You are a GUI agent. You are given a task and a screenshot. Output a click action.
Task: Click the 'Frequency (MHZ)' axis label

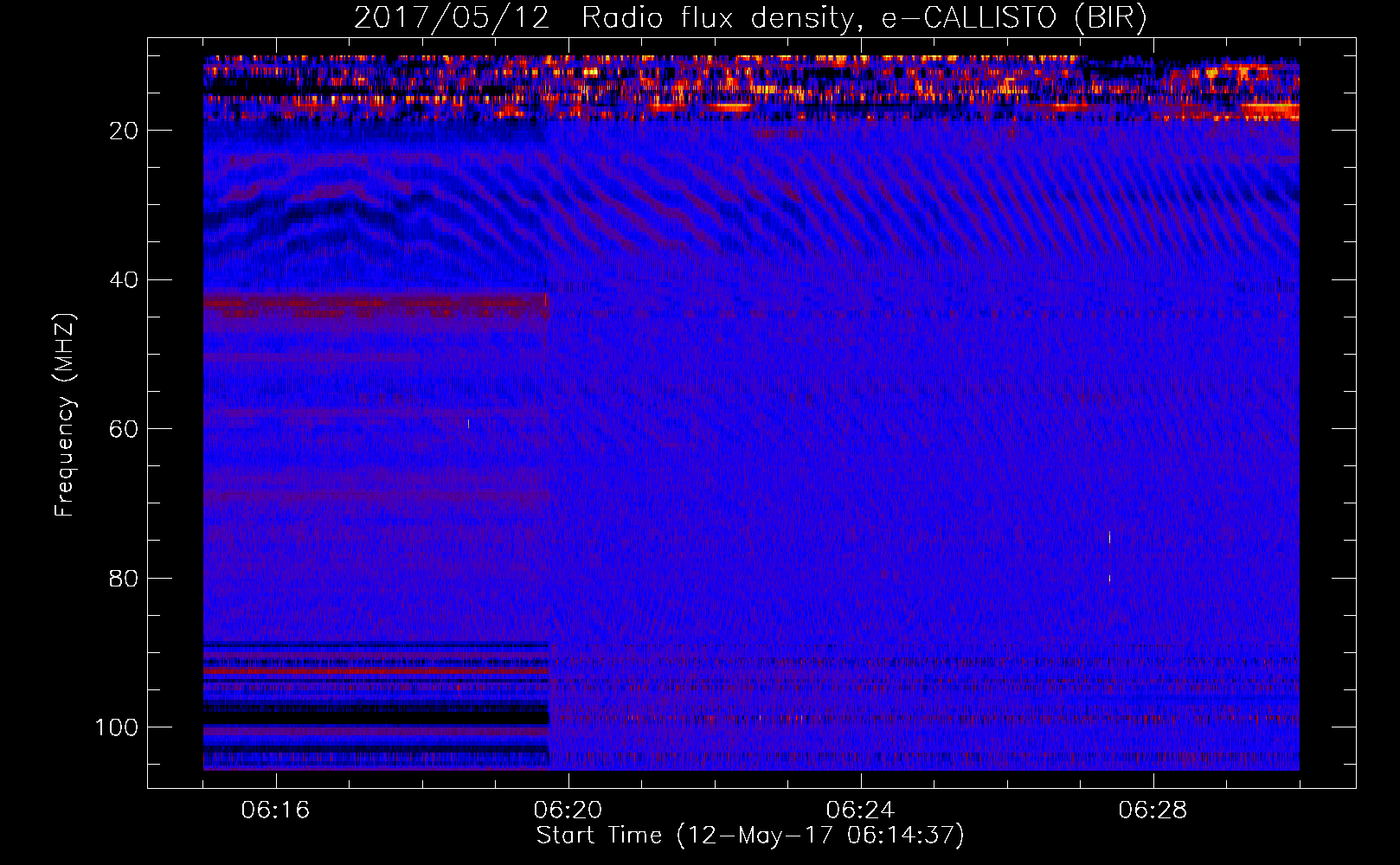tap(65, 414)
